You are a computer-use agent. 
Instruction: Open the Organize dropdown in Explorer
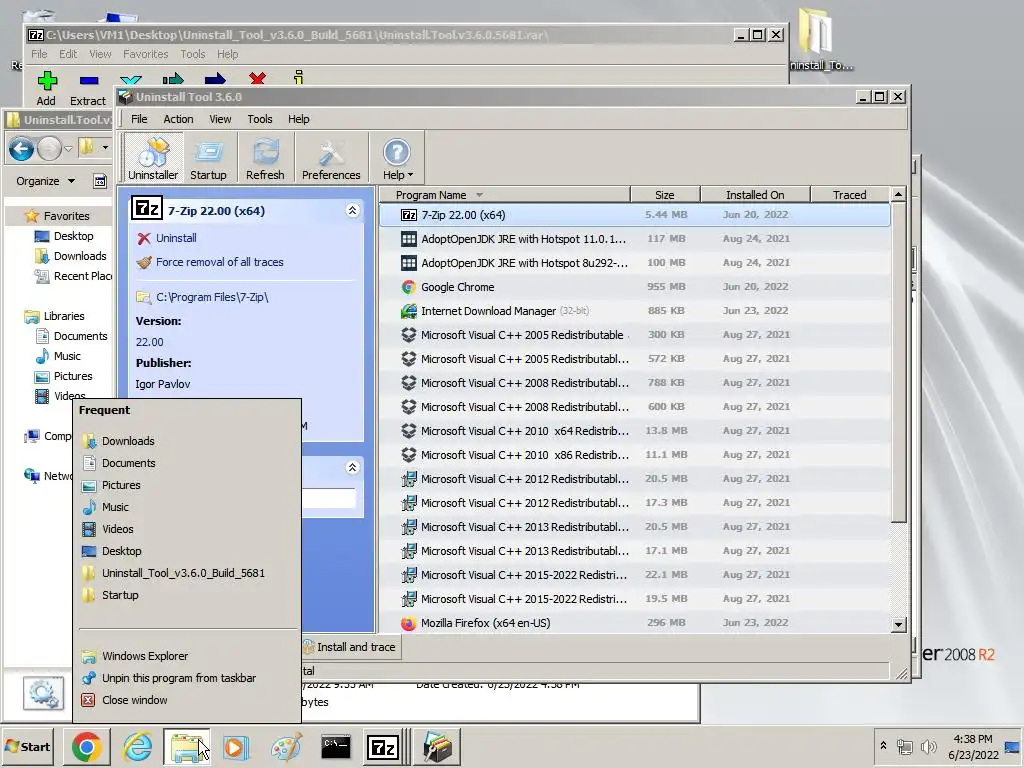click(x=45, y=181)
